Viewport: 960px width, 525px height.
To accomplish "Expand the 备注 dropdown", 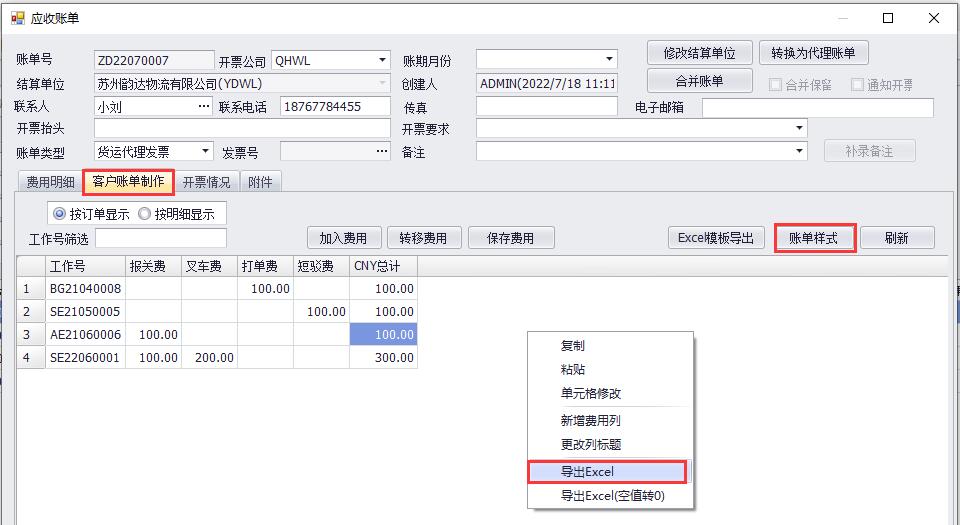I will pyautogui.click(x=799, y=151).
